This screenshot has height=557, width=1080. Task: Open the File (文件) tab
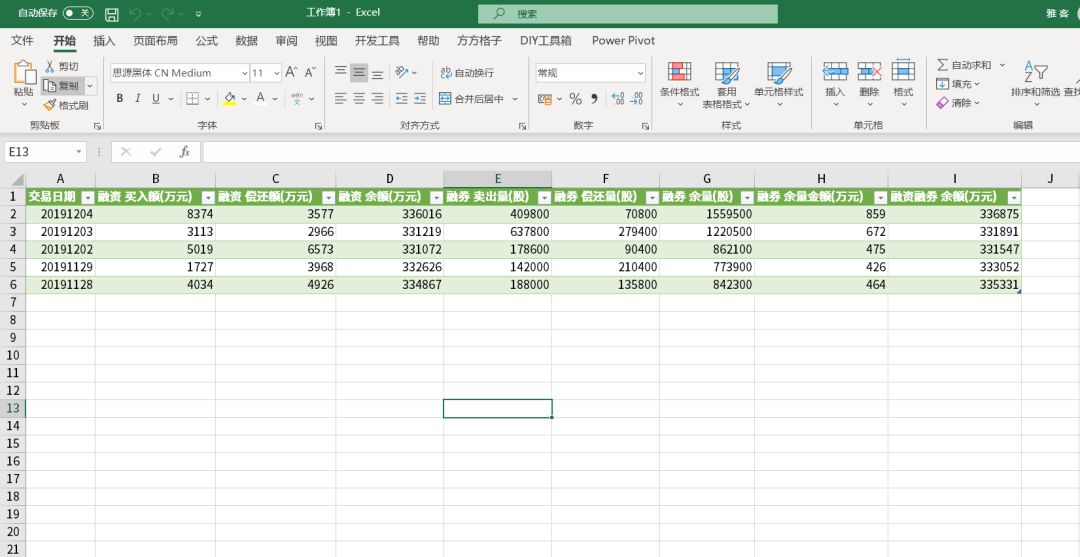[23, 41]
